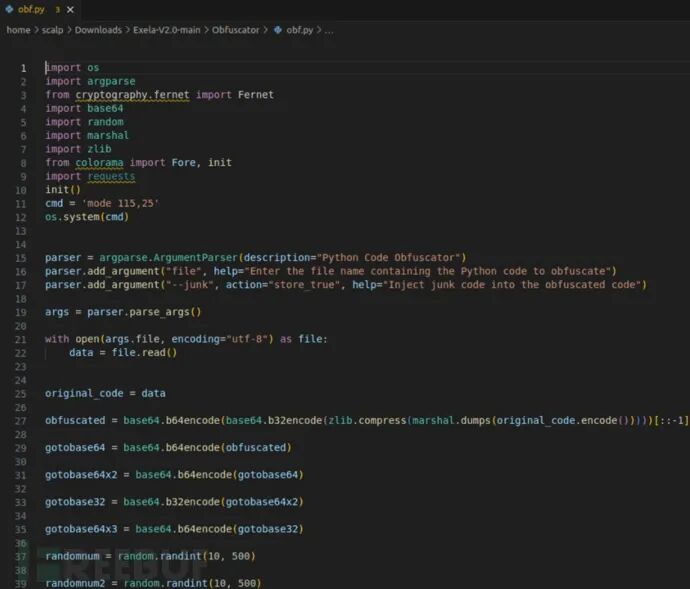
Task: Close the obf.py tab
Action: pos(70,10)
